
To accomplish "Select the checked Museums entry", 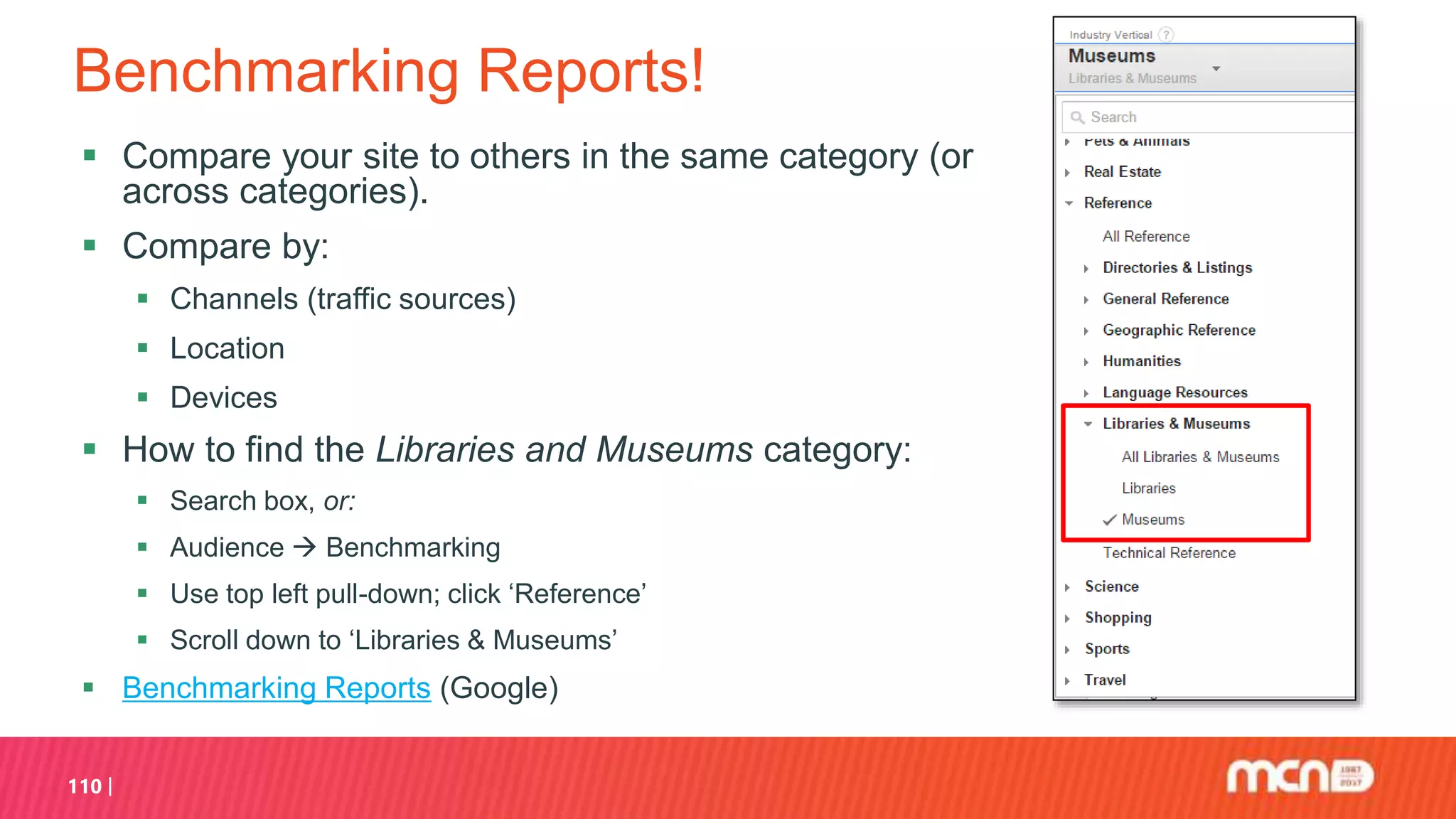I will [x=1152, y=519].
